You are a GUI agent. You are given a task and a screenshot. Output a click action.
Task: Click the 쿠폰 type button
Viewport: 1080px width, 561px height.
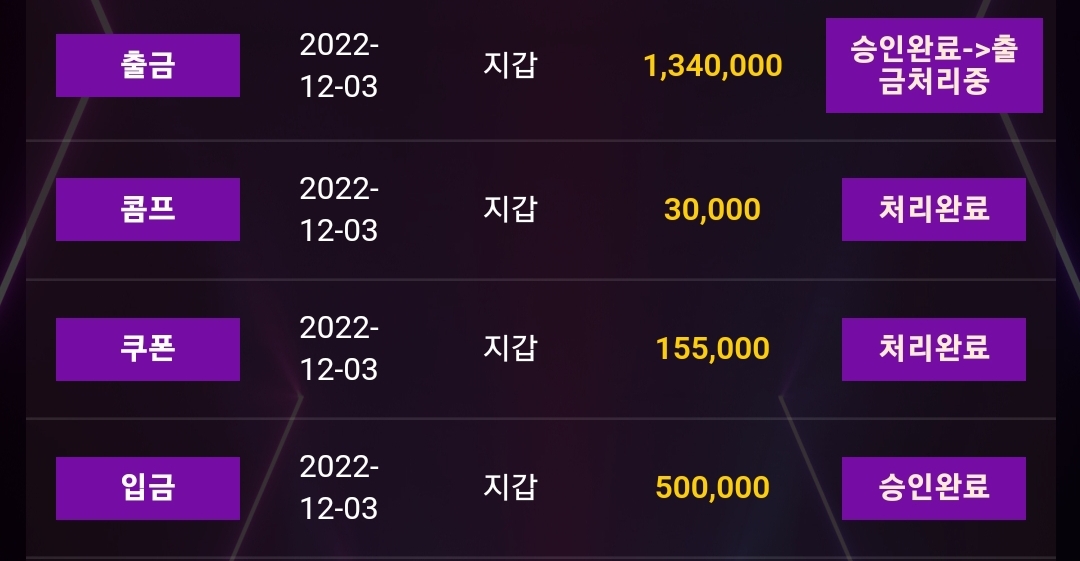pyautogui.click(x=147, y=349)
